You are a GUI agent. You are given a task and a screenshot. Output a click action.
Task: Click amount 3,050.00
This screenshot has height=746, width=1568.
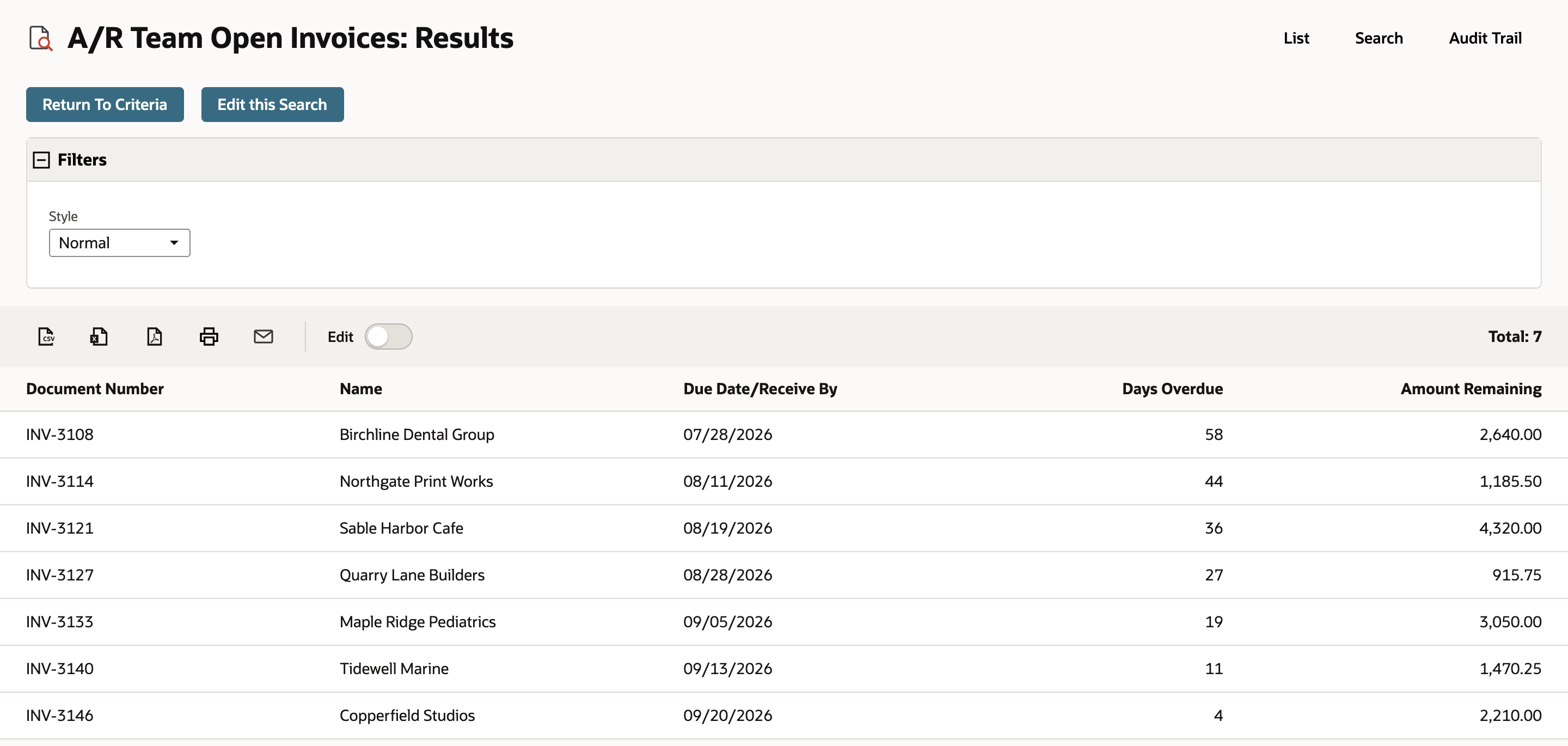click(1510, 622)
